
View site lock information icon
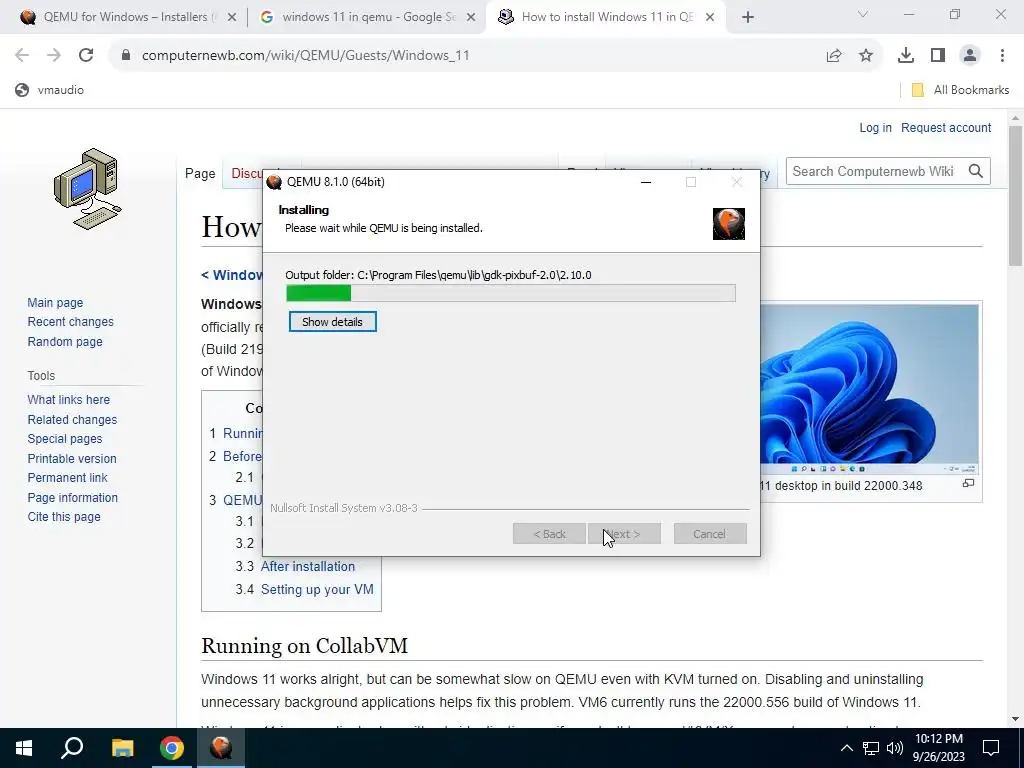[x=126, y=56]
